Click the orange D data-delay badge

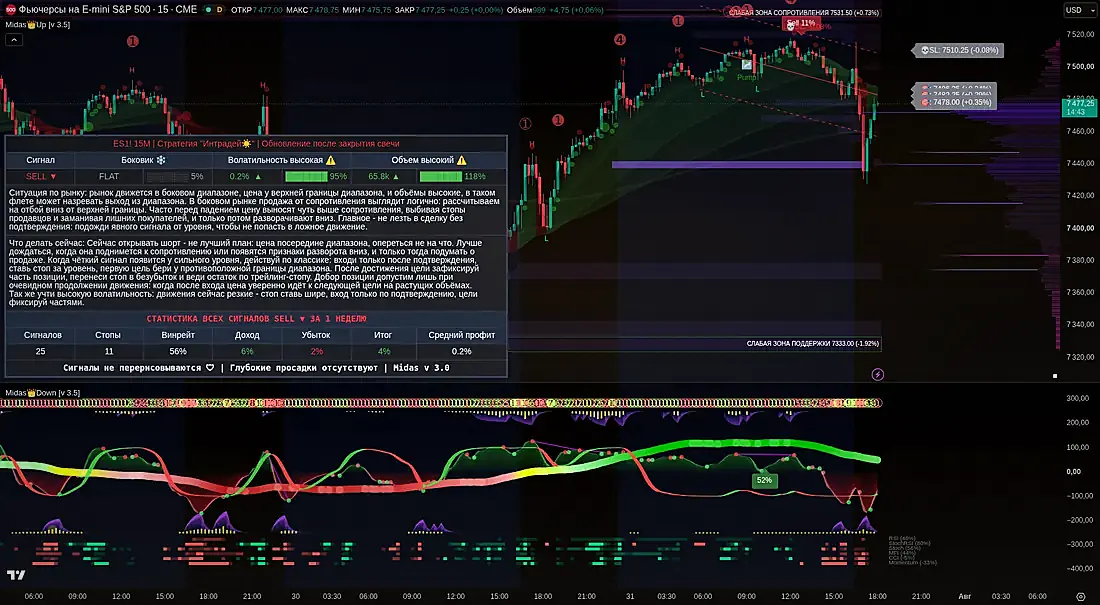220,10
